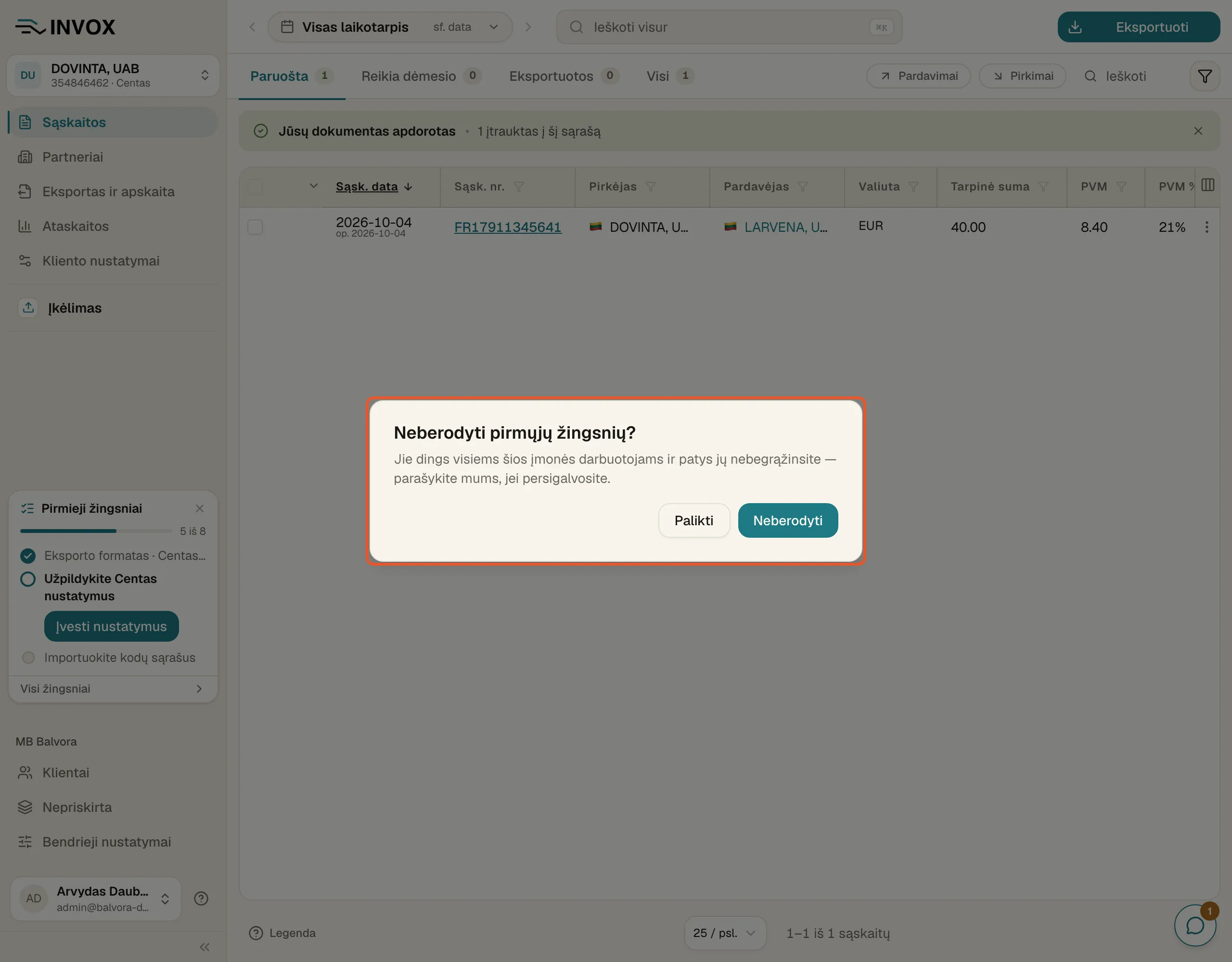Toggle the Pardavimai filter chip
The width and height of the screenshot is (1232, 962).
tap(918, 76)
